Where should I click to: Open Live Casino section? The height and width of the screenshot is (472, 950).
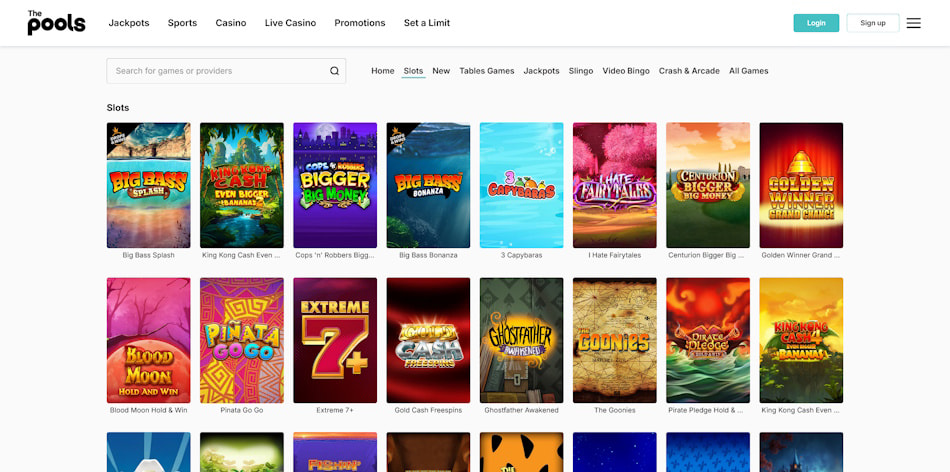pos(290,23)
